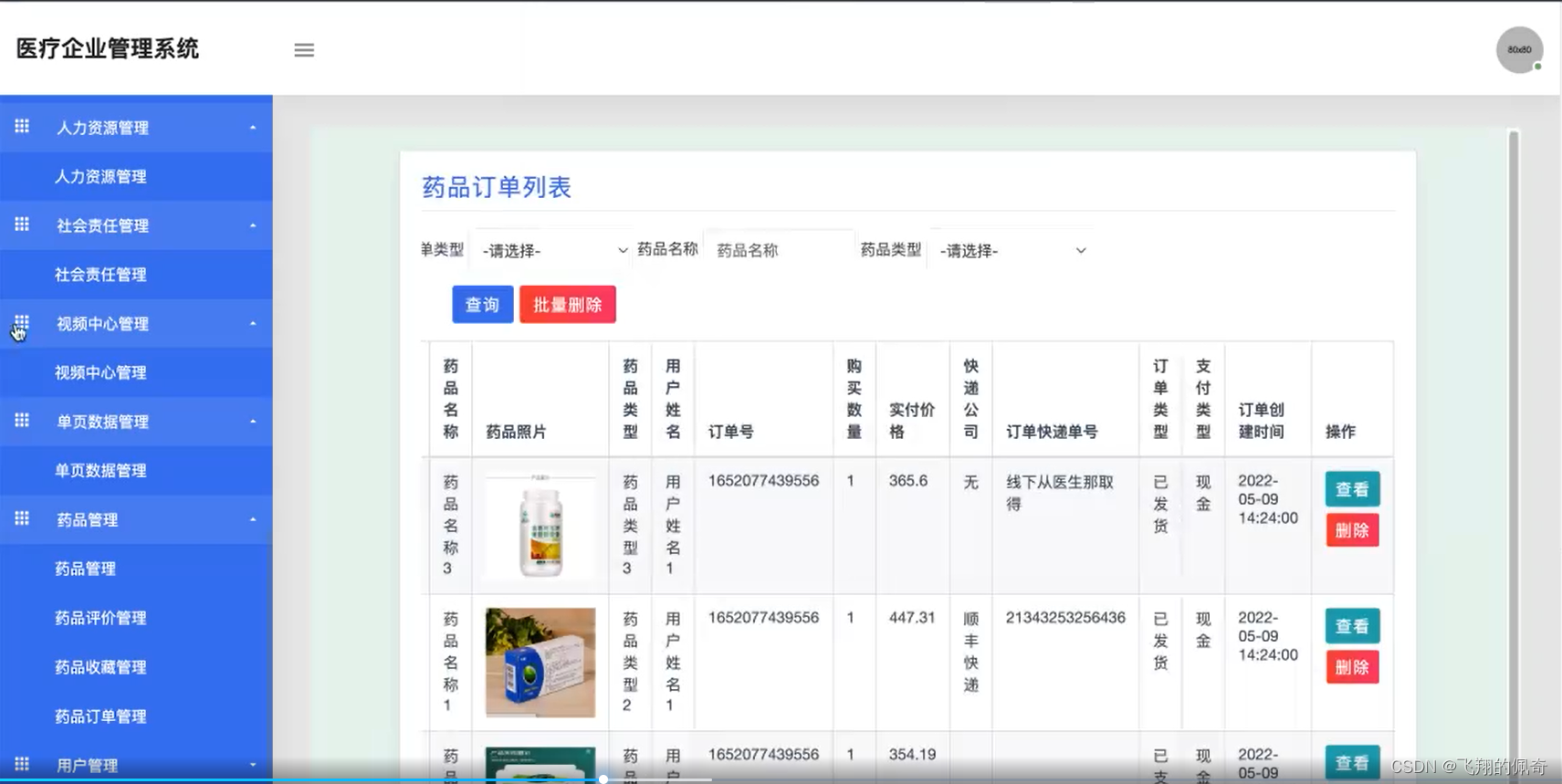The image size is (1562, 784).
Task: Open the 单页数据管理 submenu item
Action: point(136,471)
